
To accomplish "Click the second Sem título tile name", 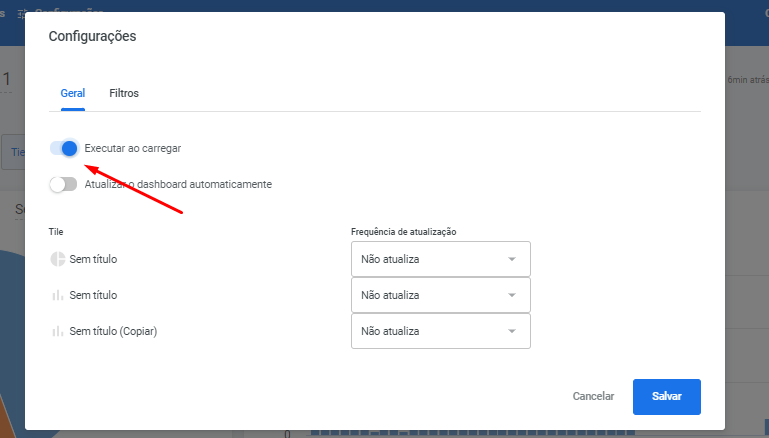I will click(x=93, y=295).
